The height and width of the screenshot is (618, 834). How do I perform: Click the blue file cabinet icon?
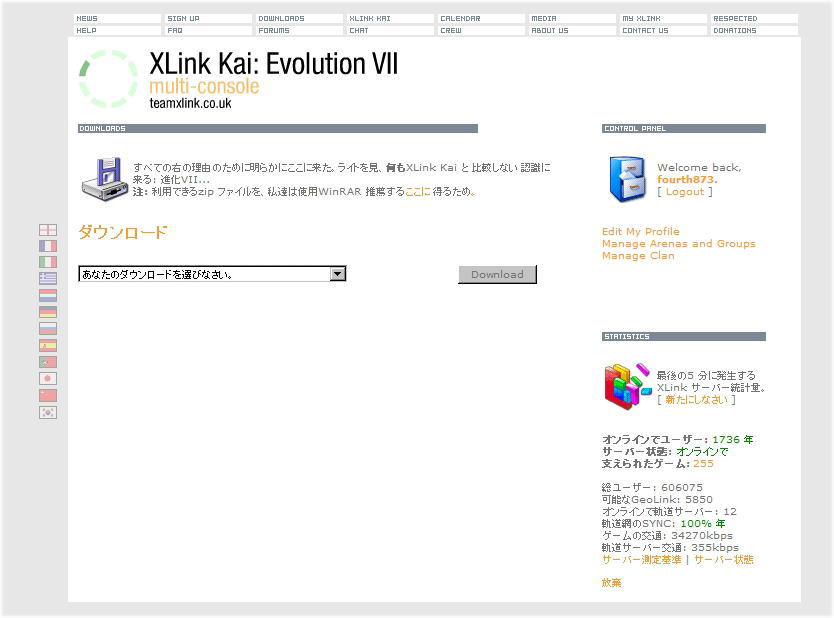tap(628, 179)
